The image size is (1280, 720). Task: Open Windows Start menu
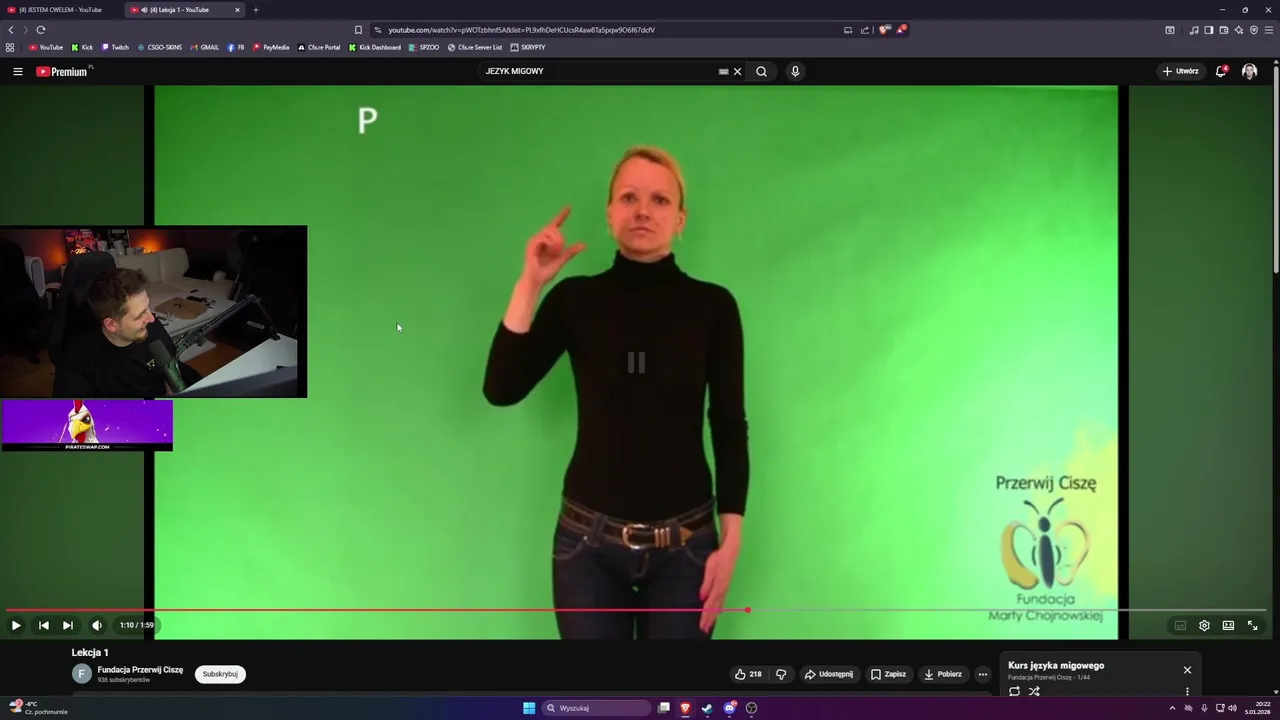529,708
